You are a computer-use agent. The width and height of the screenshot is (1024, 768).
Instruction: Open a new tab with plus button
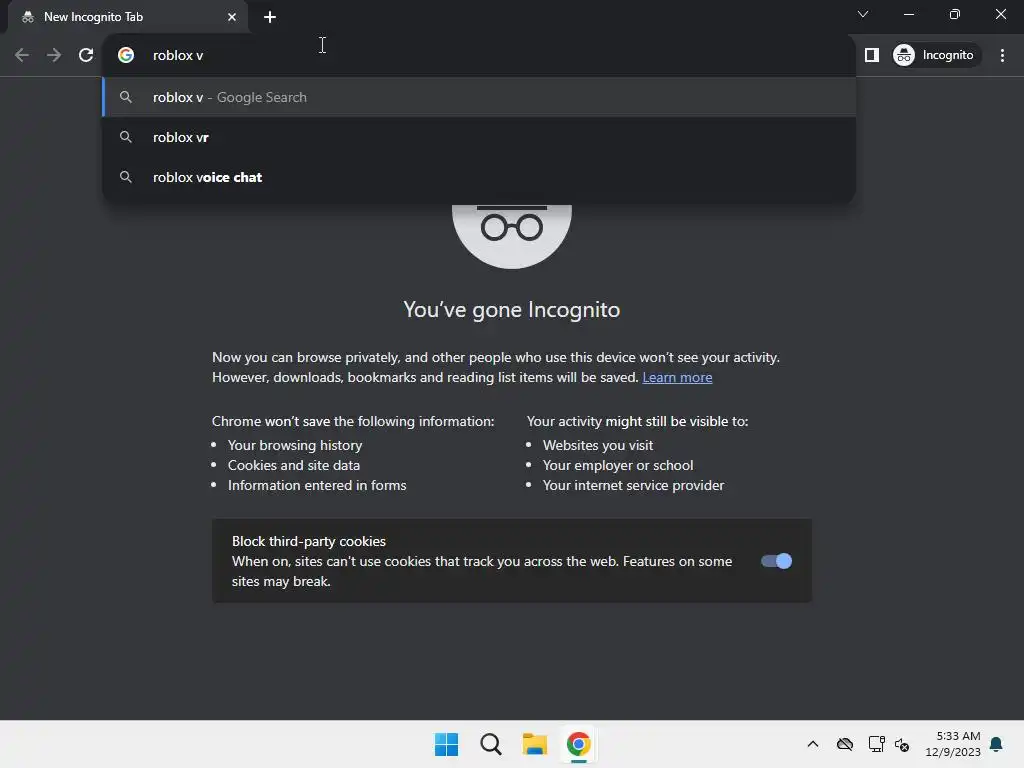click(270, 17)
